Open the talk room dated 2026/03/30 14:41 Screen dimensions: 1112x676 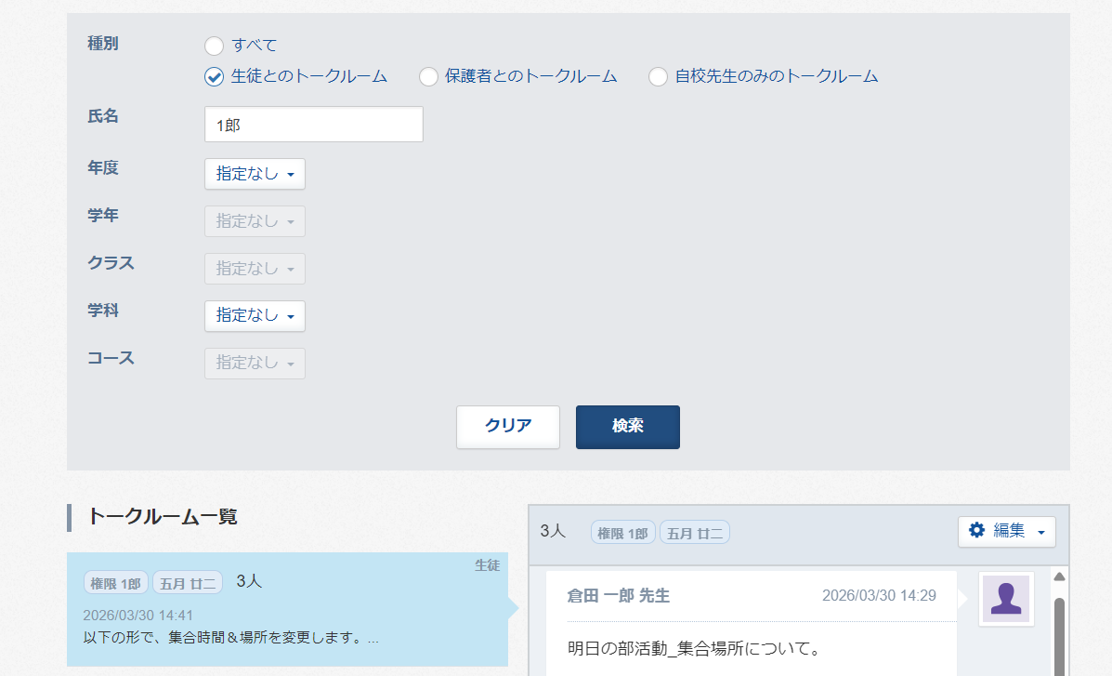[287, 609]
